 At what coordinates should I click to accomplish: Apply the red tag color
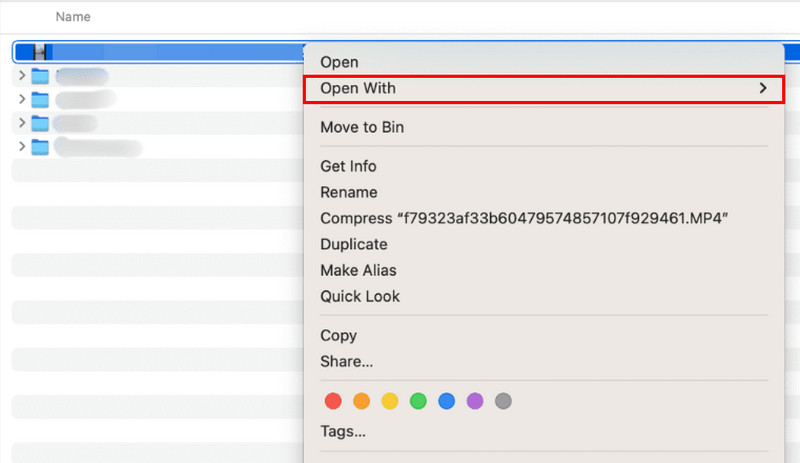(333, 401)
